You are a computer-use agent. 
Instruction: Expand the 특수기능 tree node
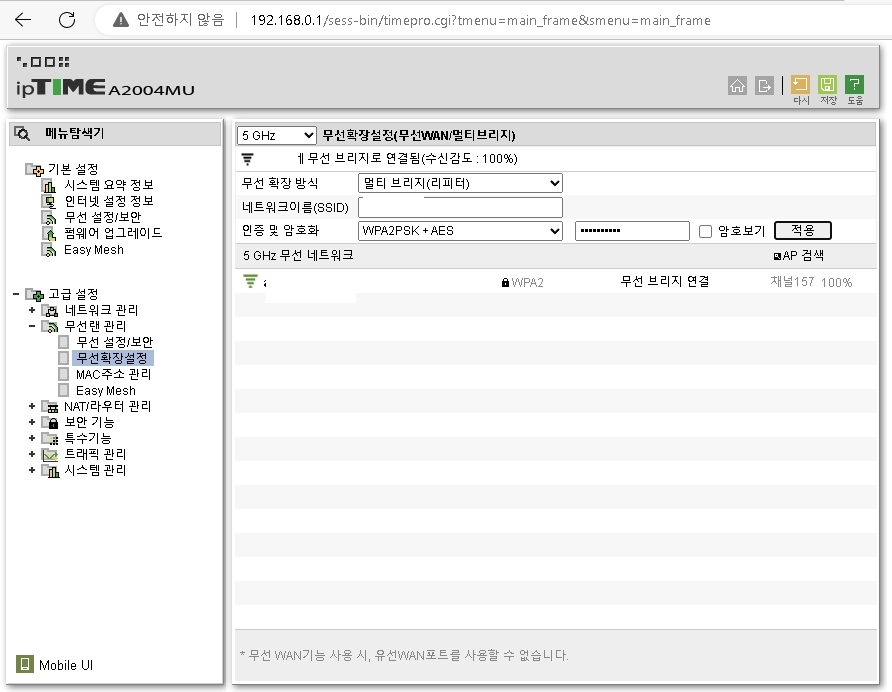[x=32, y=438]
